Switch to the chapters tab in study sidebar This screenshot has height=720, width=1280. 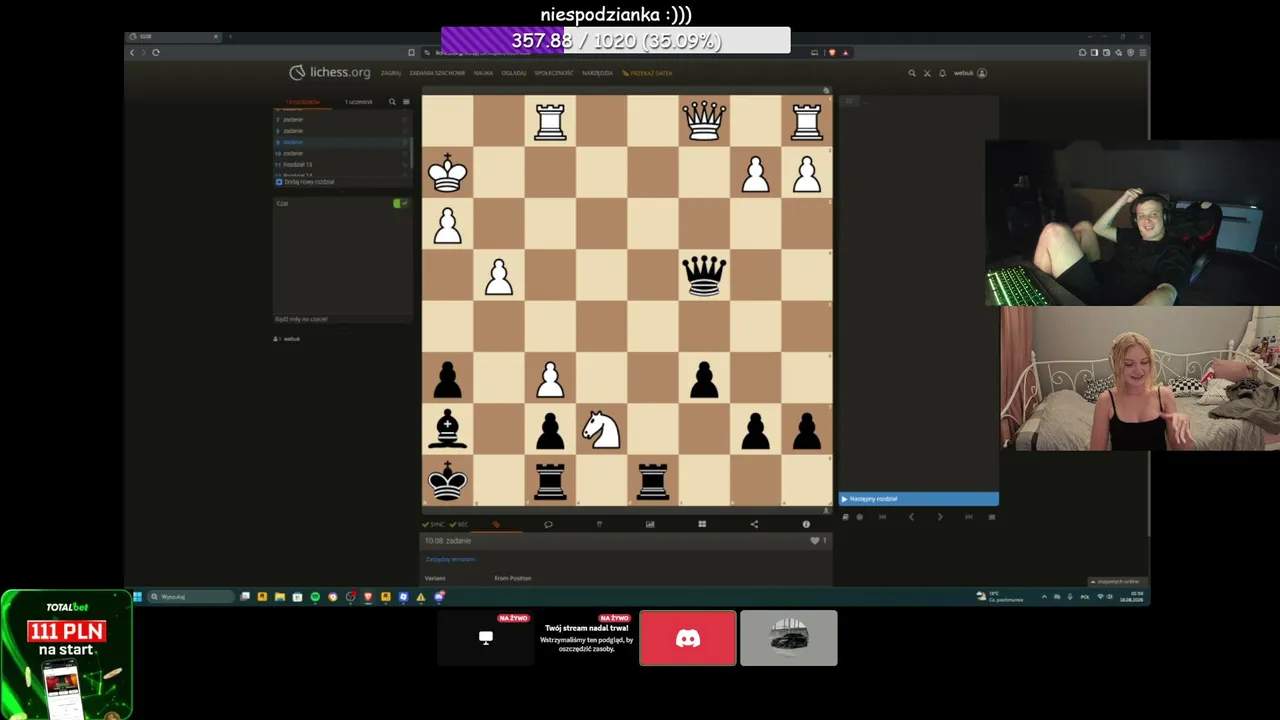(303, 102)
